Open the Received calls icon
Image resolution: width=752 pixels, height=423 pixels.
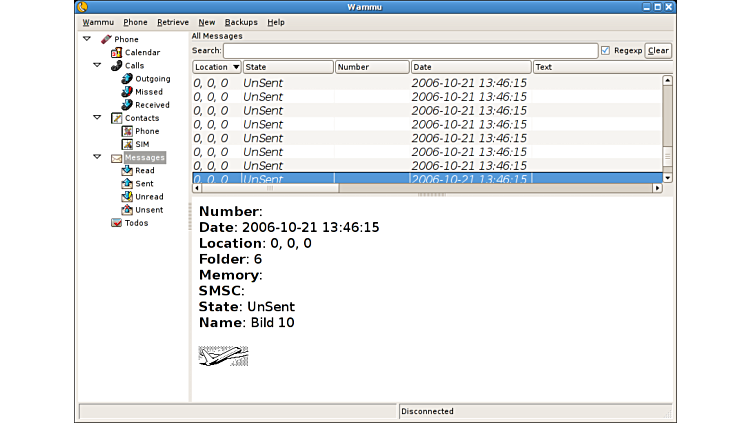pos(127,104)
